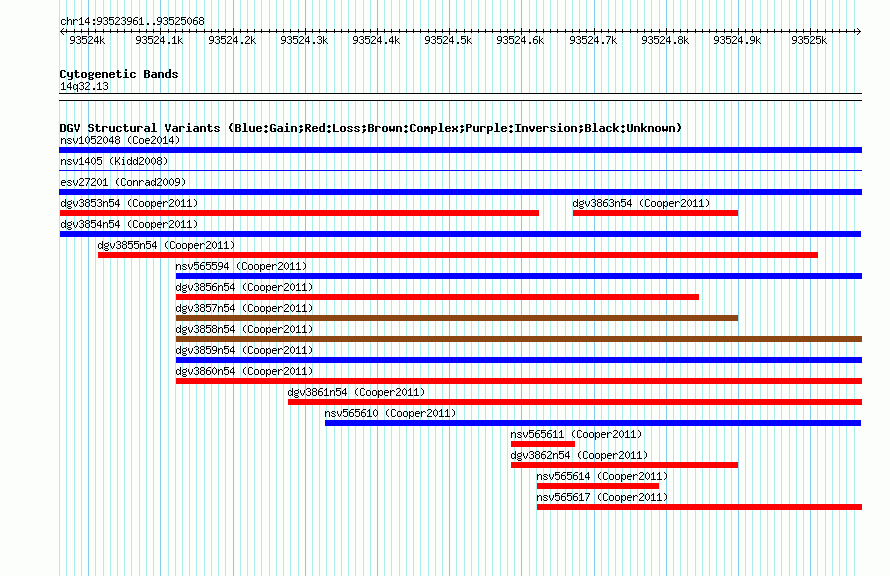The height and width of the screenshot is (576, 890).
Task: Select the dgv3859n54 blue gain bar
Action: coord(519,360)
